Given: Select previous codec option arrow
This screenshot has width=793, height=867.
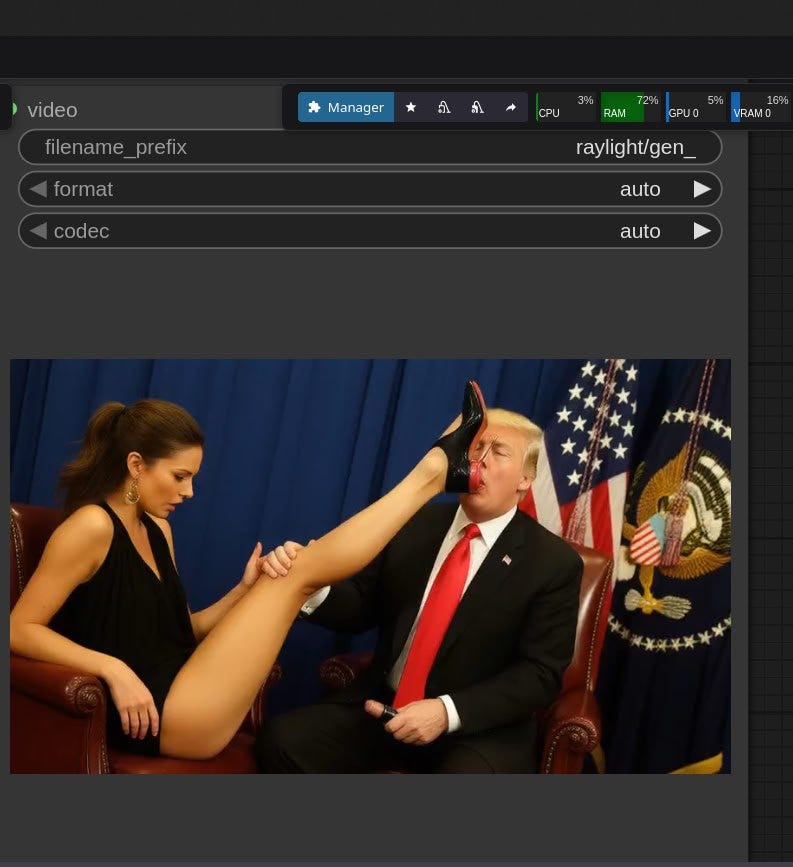Looking at the screenshot, I should click(x=38, y=231).
